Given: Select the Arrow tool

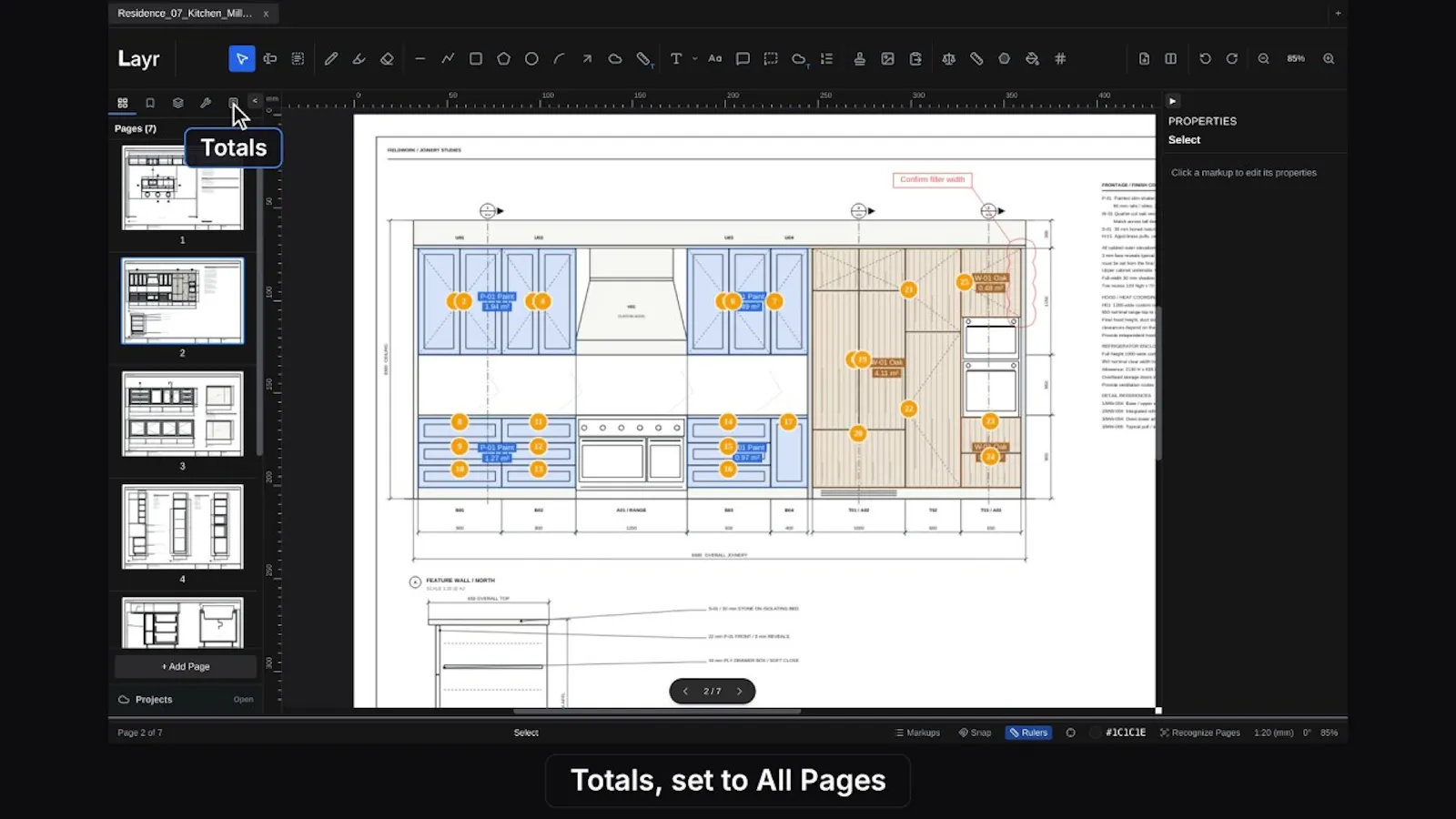Looking at the screenshot, I should tap(587, 58).
